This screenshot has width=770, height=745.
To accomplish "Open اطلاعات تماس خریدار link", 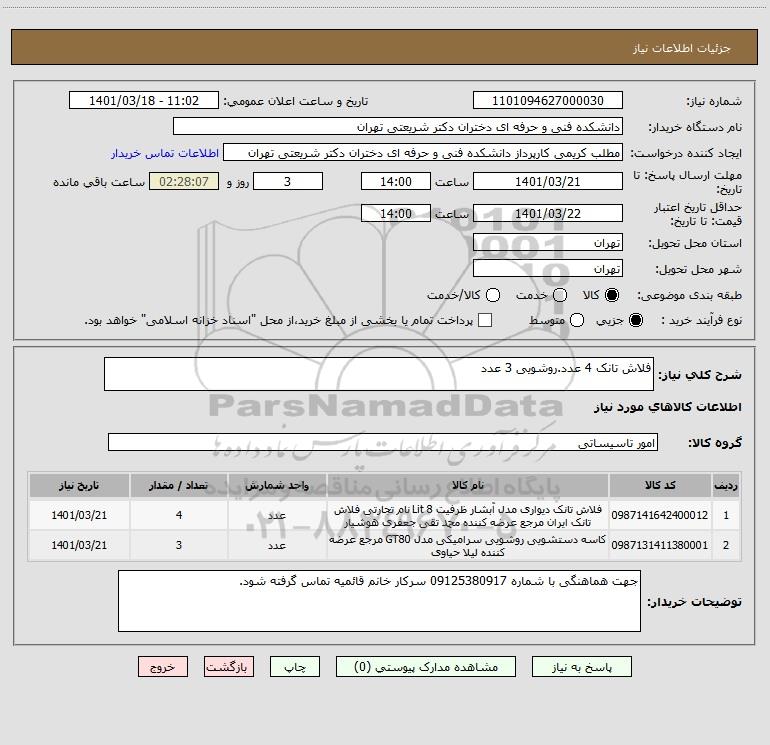I will [x=165, y=153].
